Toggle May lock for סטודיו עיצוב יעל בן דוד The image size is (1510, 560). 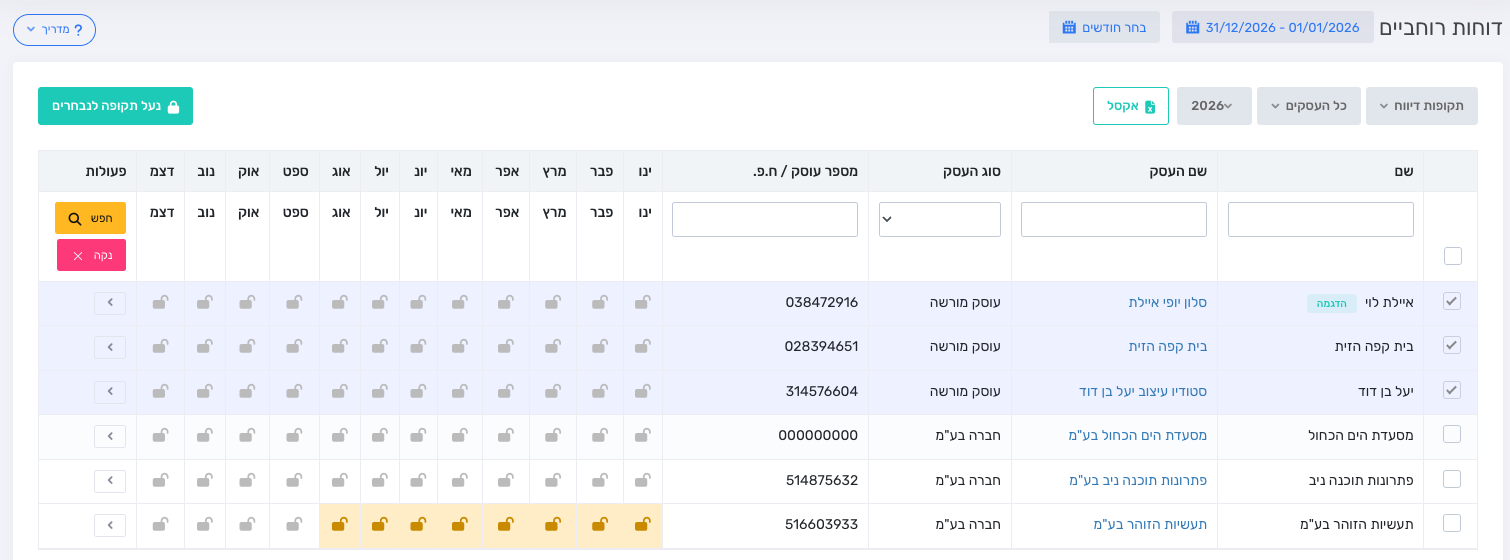pyautogui.click(x=460, y=392)
